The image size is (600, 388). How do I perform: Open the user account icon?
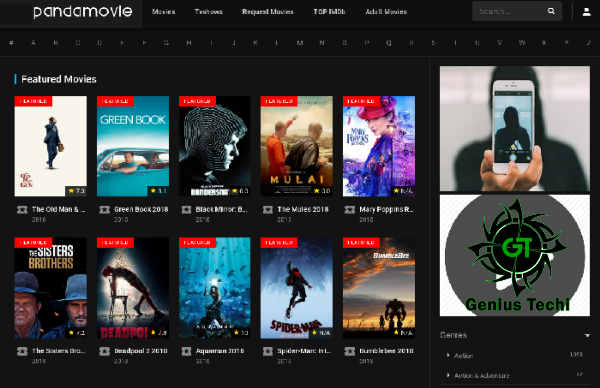coord(587,12)
